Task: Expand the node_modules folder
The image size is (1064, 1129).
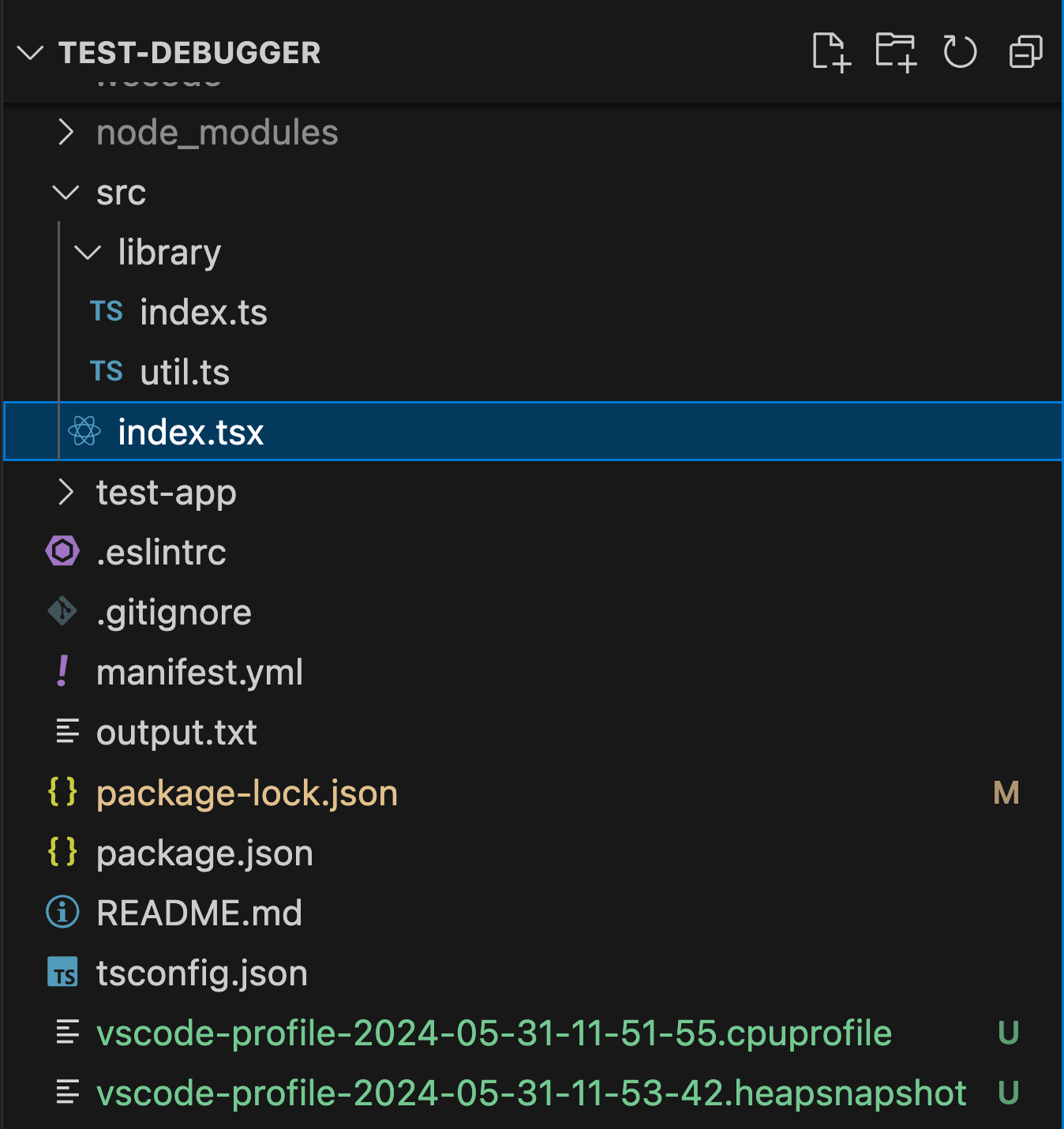Action: click(216, 132)
